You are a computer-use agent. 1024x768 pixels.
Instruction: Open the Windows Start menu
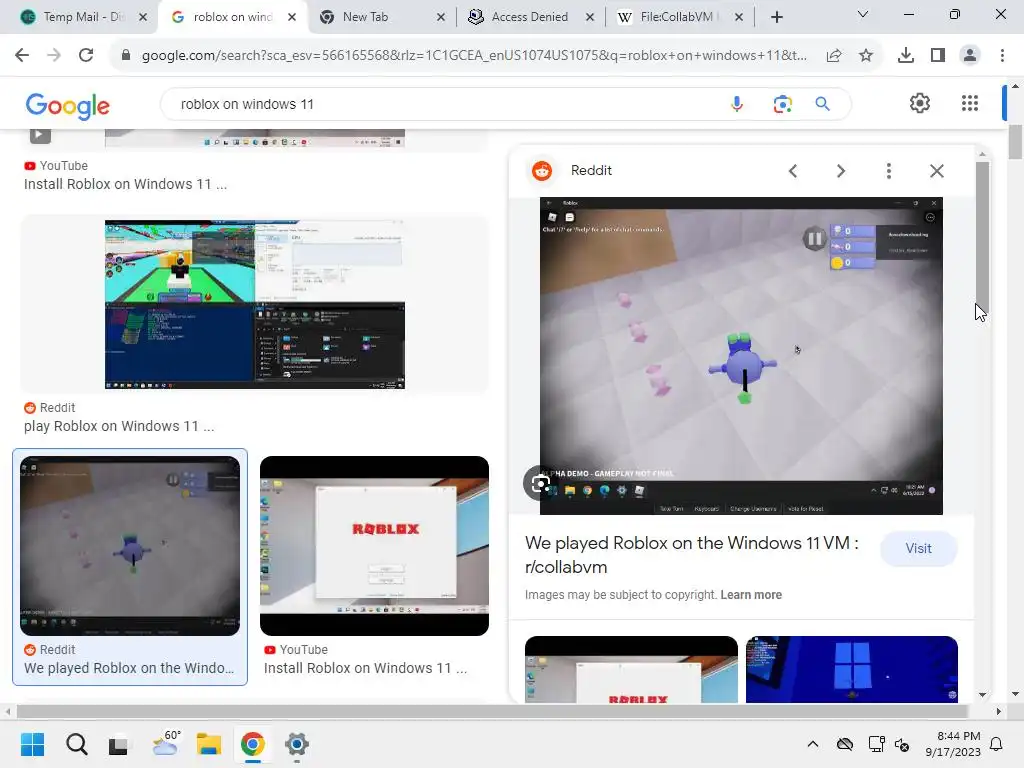tap(33, 744)
